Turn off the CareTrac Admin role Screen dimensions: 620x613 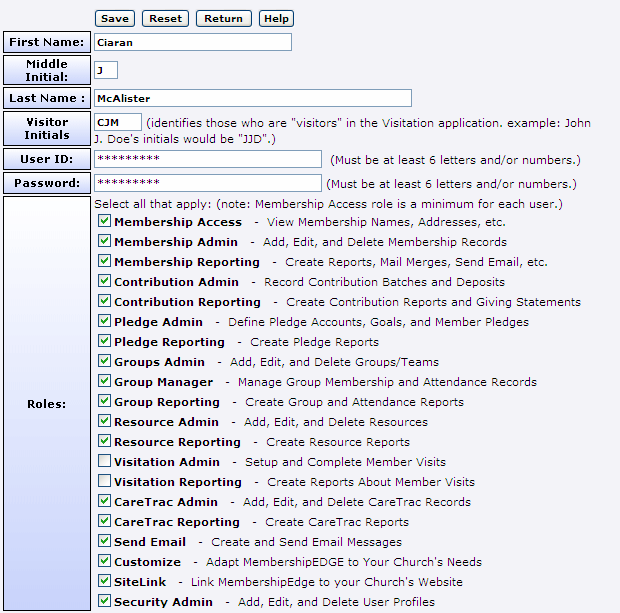click(x=105, y=501)
